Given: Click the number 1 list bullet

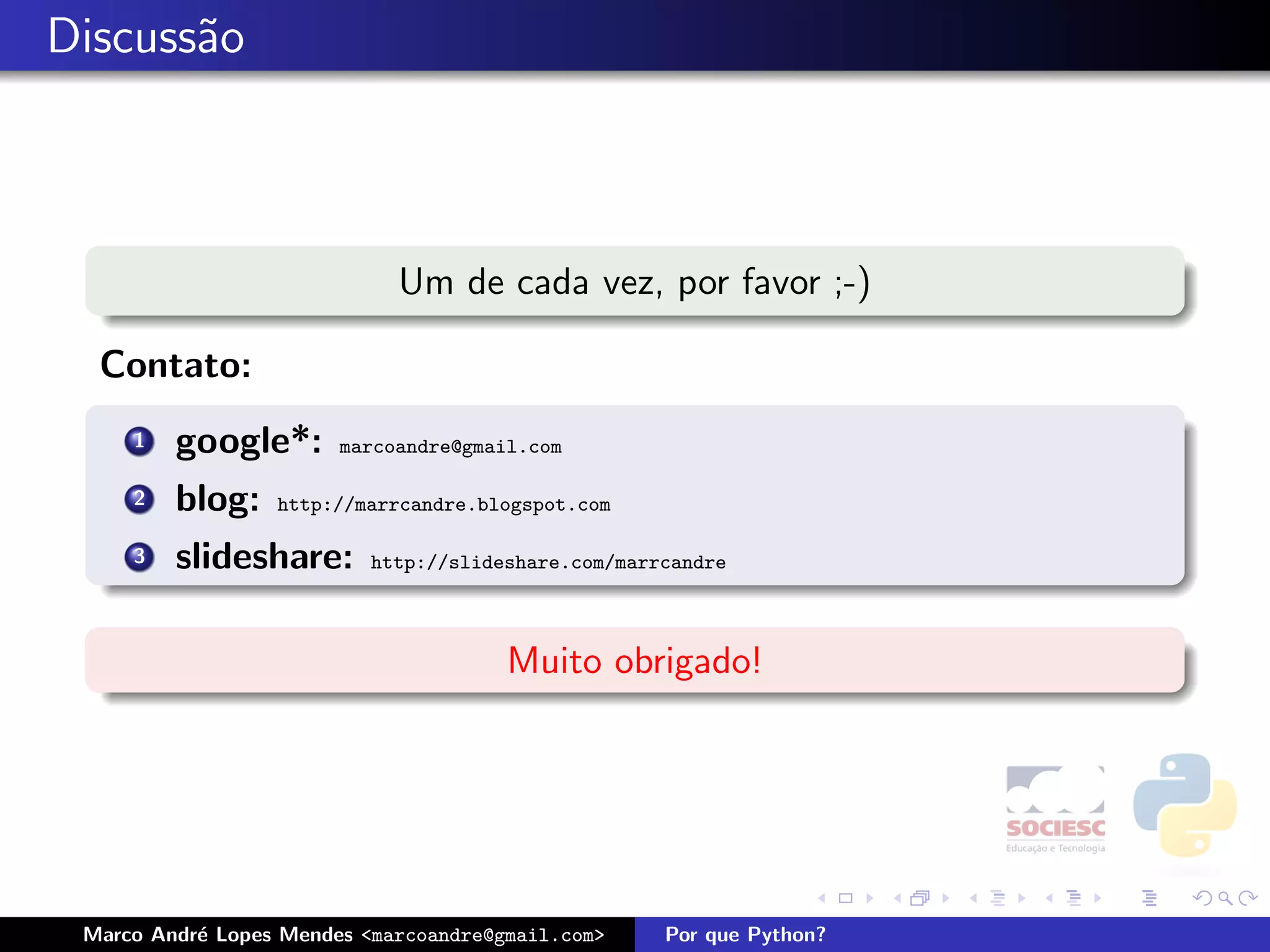Looking at the screenshot, I should pyautogui.click(x=140, y=441).
